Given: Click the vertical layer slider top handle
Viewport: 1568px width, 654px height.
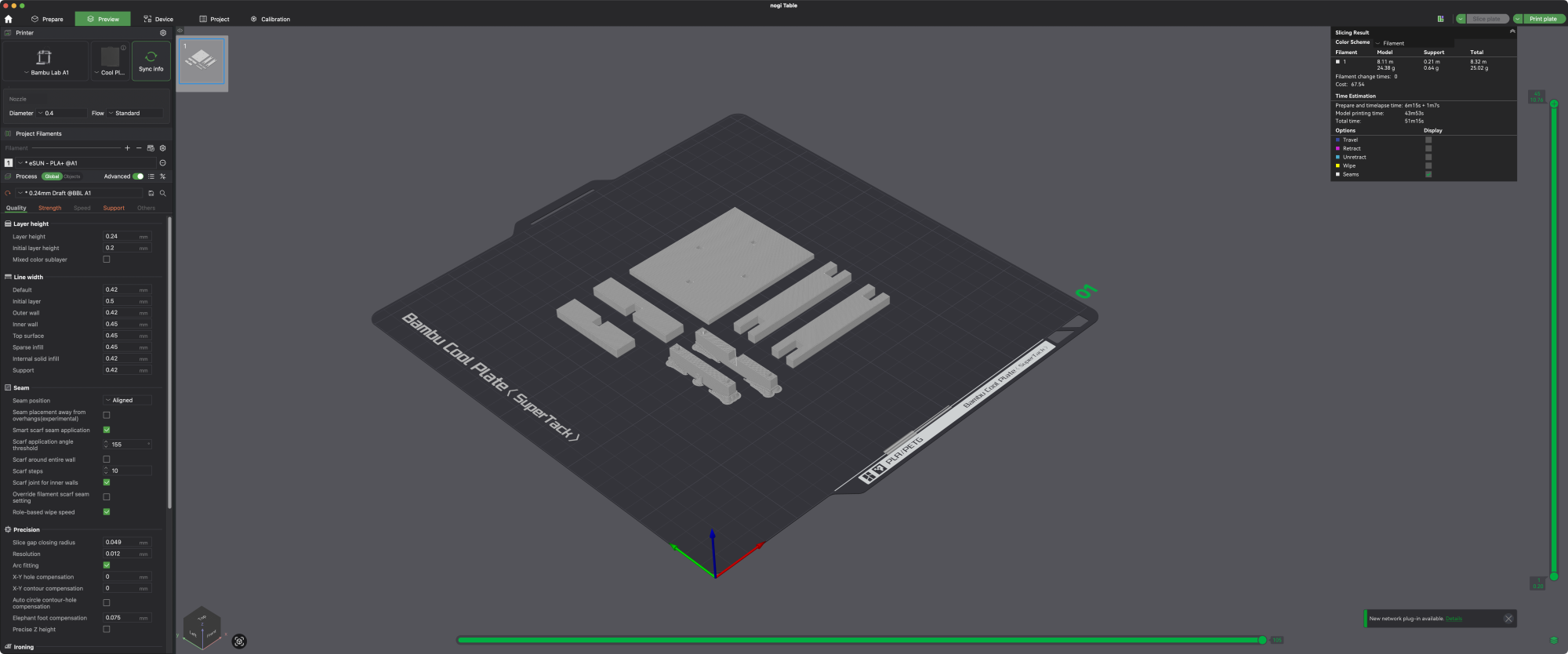Looking at the screenshot, I should tap(1554, 104).
